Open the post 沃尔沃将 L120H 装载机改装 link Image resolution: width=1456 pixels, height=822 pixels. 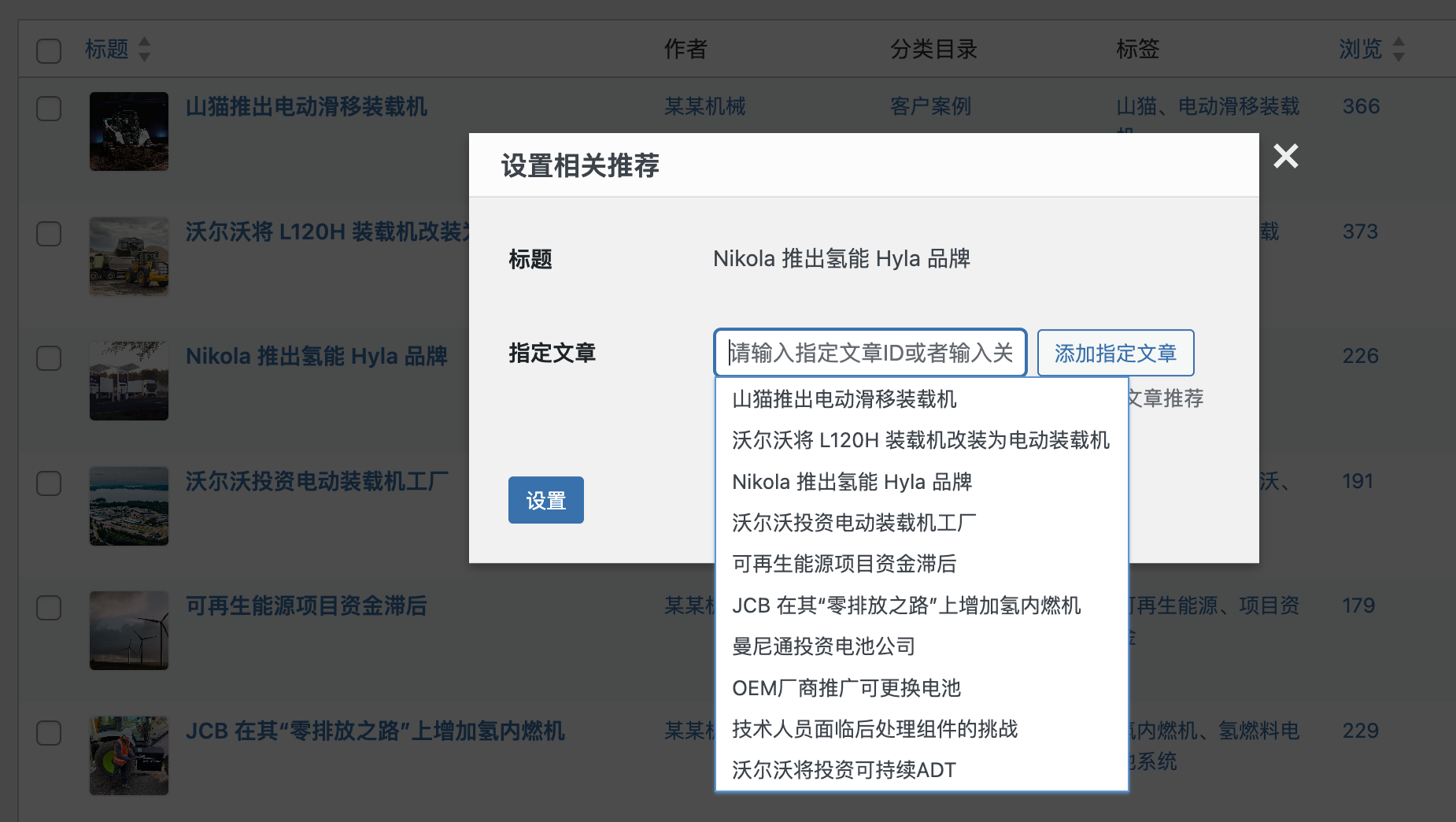pyautogui.click(x=327, y=231)
